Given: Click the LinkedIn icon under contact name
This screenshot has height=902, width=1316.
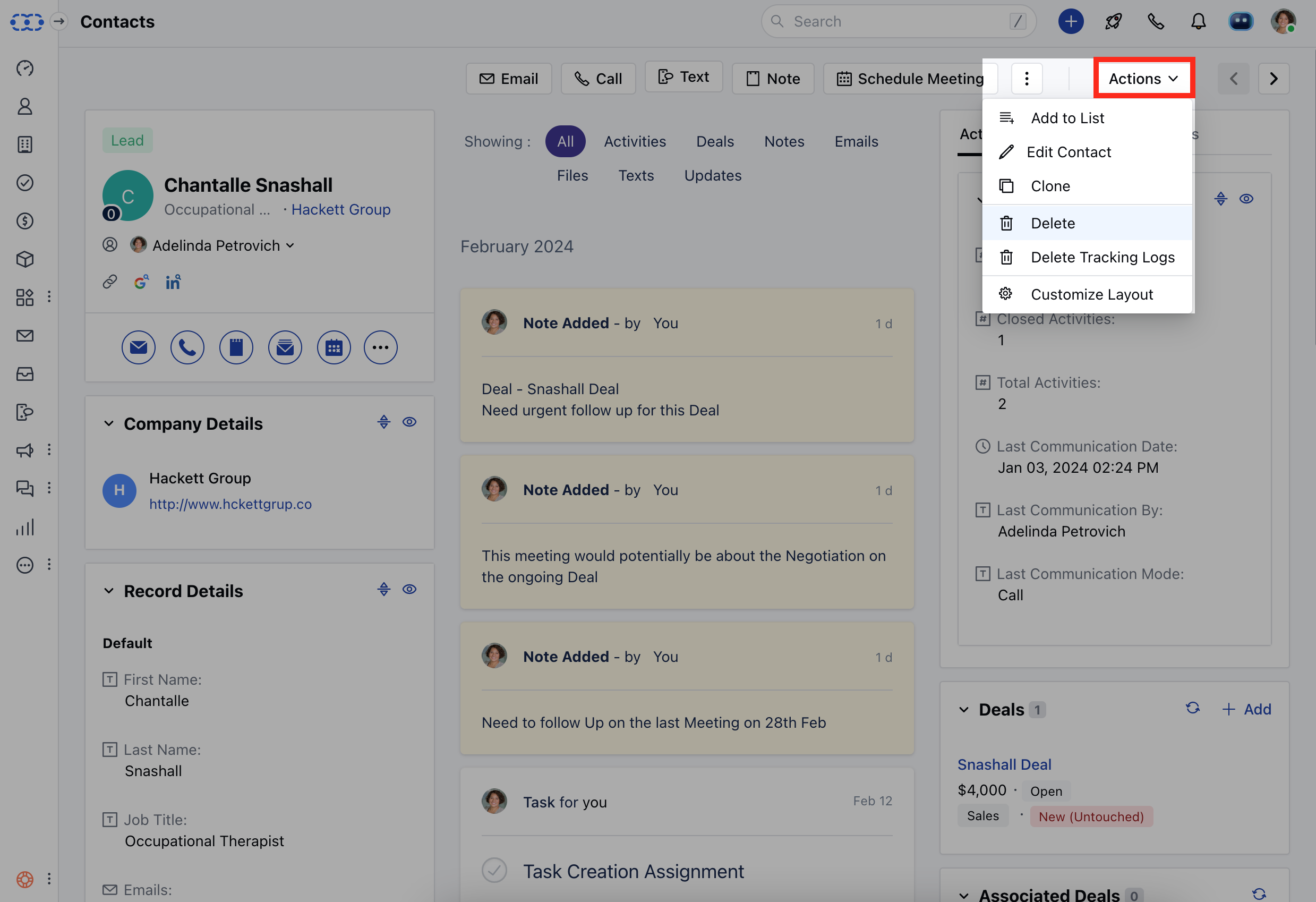Looking at the screenshot, I should click(x=173, y=282).
